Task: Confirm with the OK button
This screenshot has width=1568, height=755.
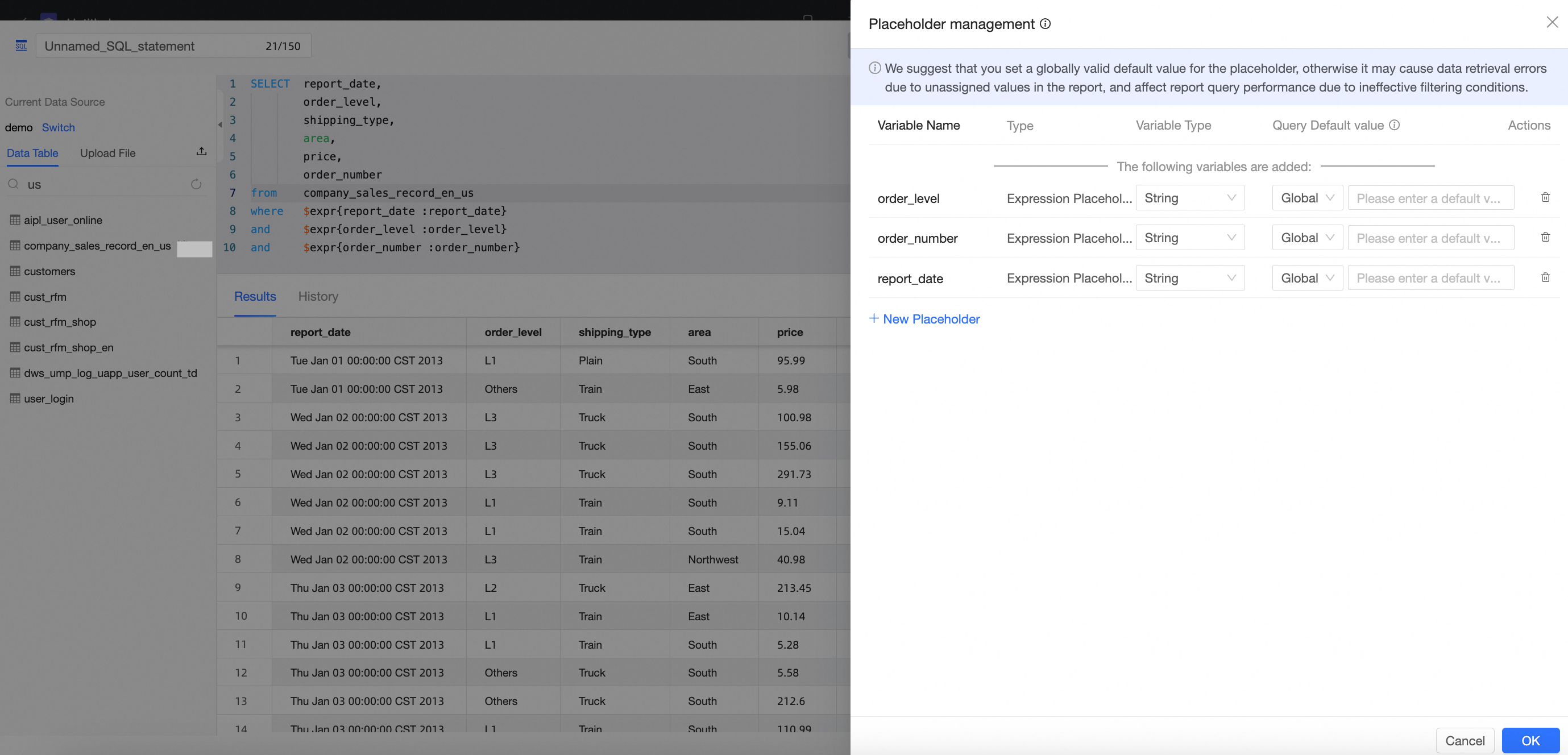Action: 1530,740
